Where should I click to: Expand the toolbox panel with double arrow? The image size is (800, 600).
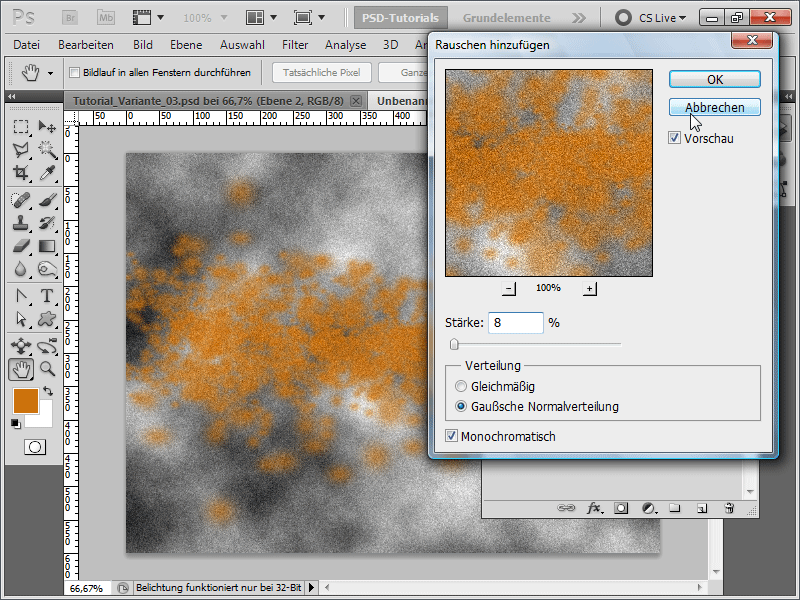pos(11,96)
